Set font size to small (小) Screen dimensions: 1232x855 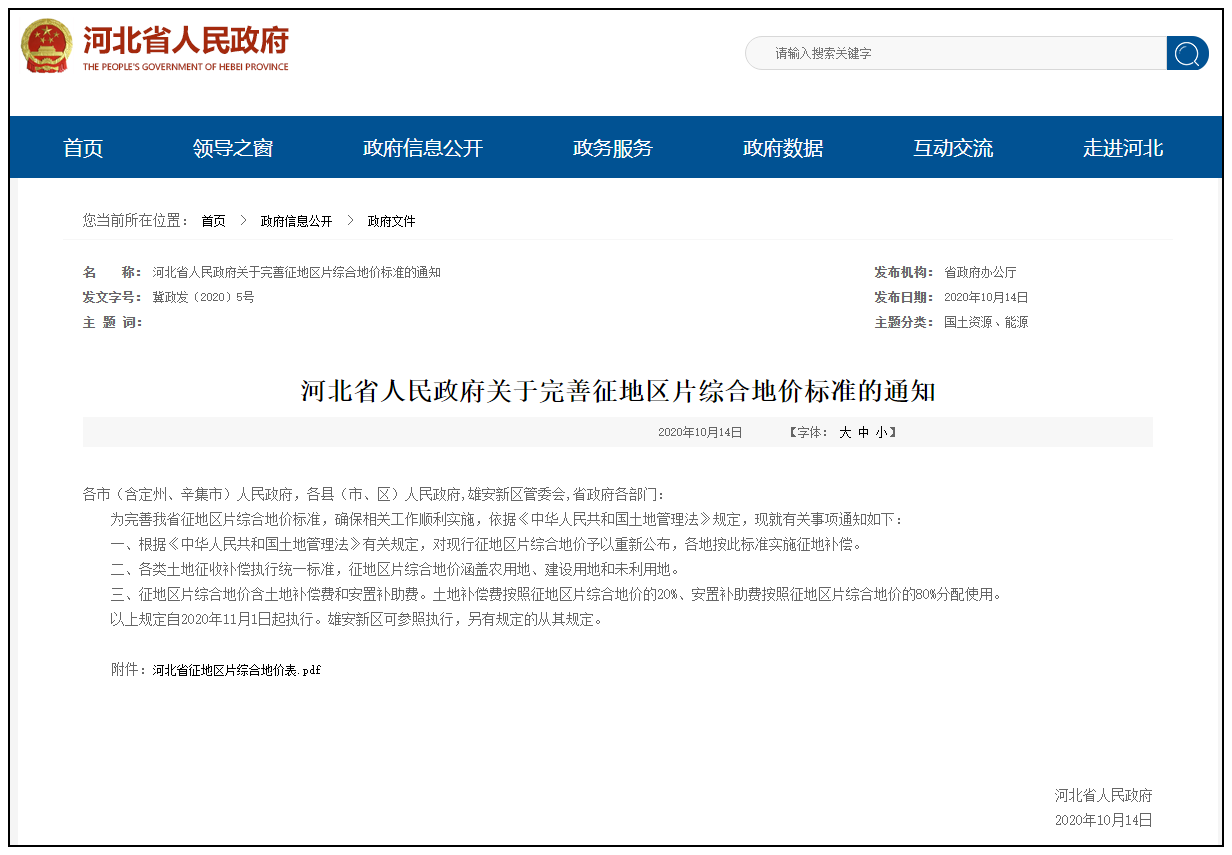click(x=881, y=432)
